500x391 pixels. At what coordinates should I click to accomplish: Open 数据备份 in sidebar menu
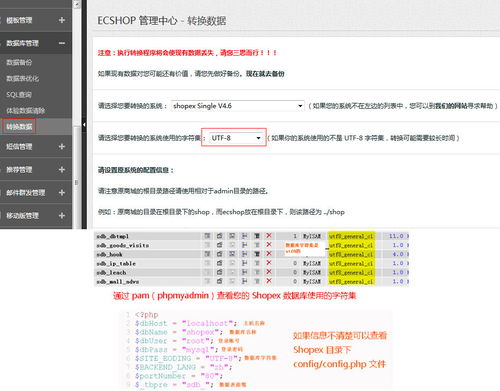pos(19,62)
